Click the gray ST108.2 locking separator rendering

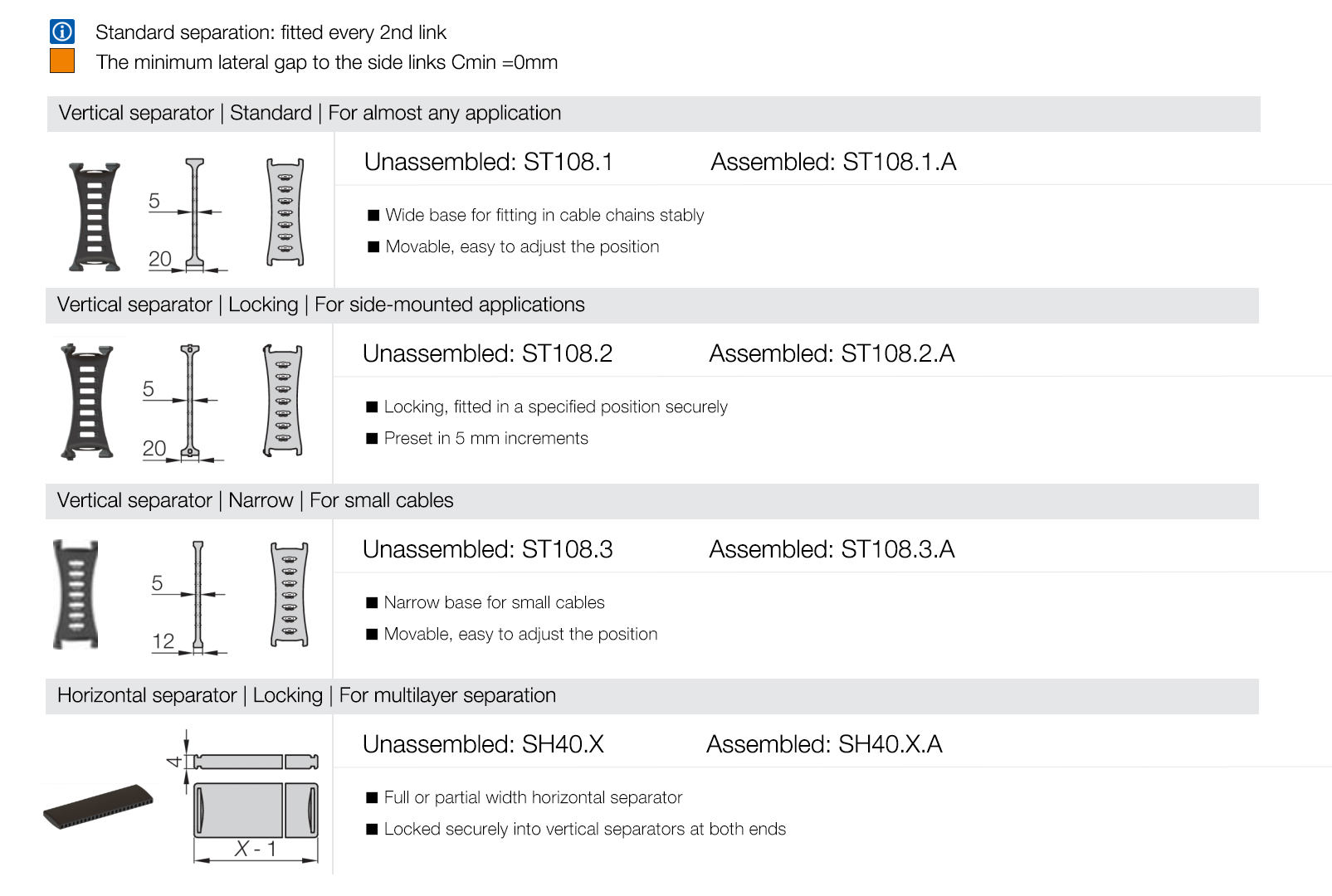click(x=283, y=401)
